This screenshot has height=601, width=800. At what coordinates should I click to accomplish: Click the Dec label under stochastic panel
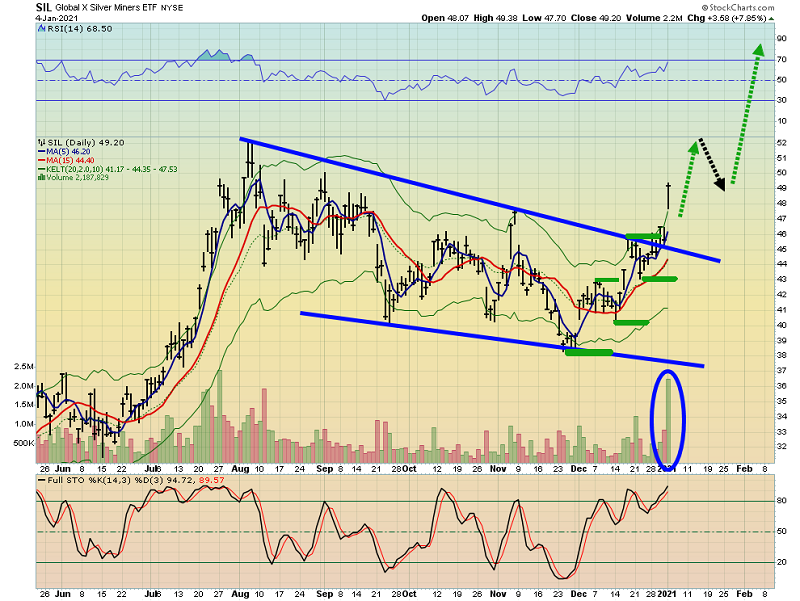point(579,594)
